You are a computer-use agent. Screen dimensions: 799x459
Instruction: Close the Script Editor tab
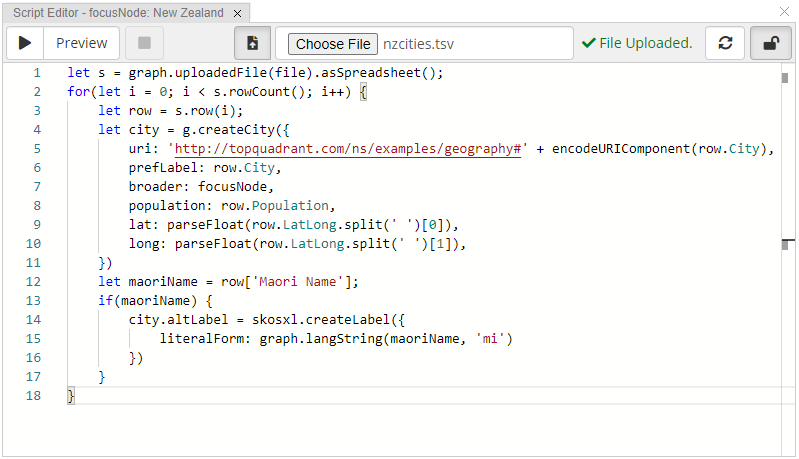[x=236, y=14]
